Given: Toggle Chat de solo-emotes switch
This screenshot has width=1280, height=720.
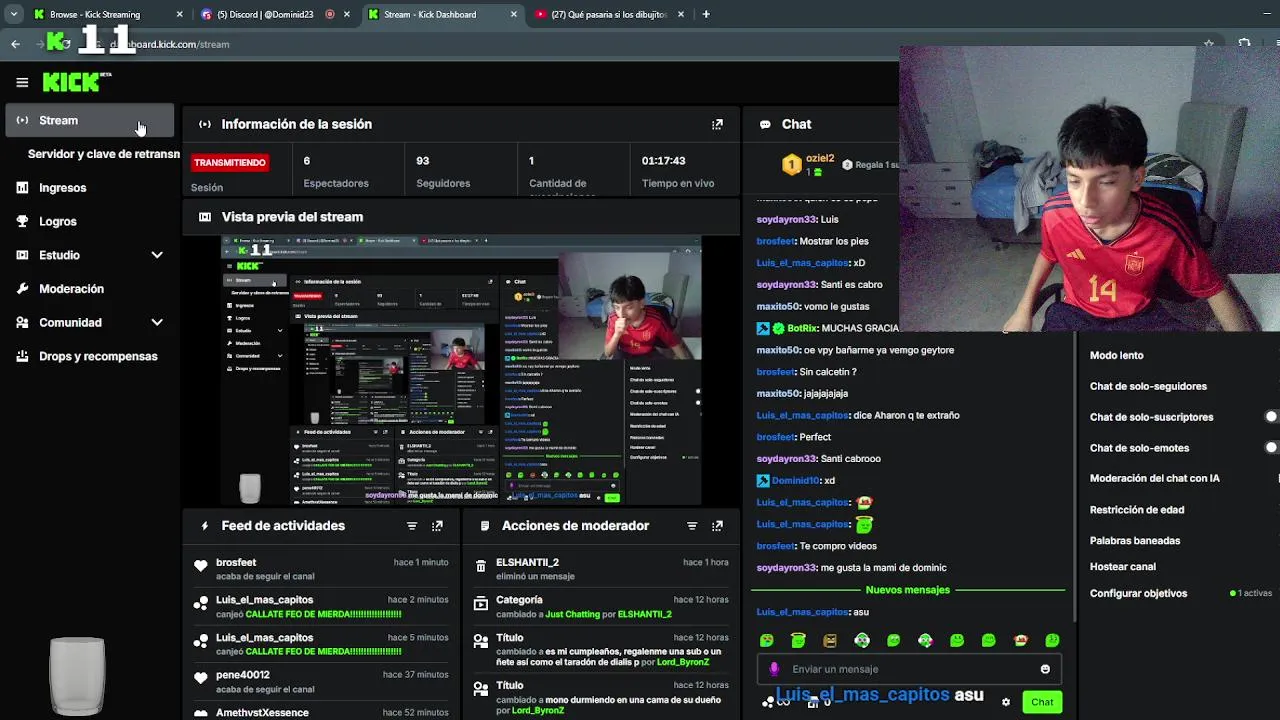Looking at the screenshot, I should click(x=1272, y=448).
